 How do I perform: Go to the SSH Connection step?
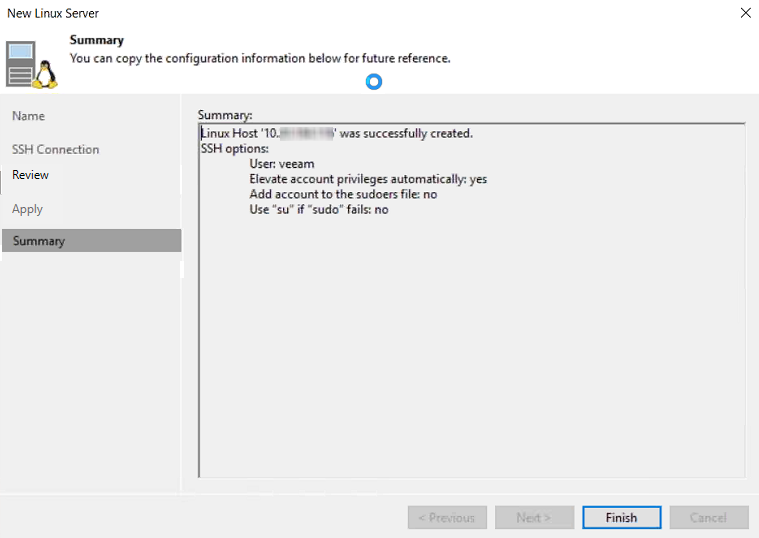click(56, 149)
